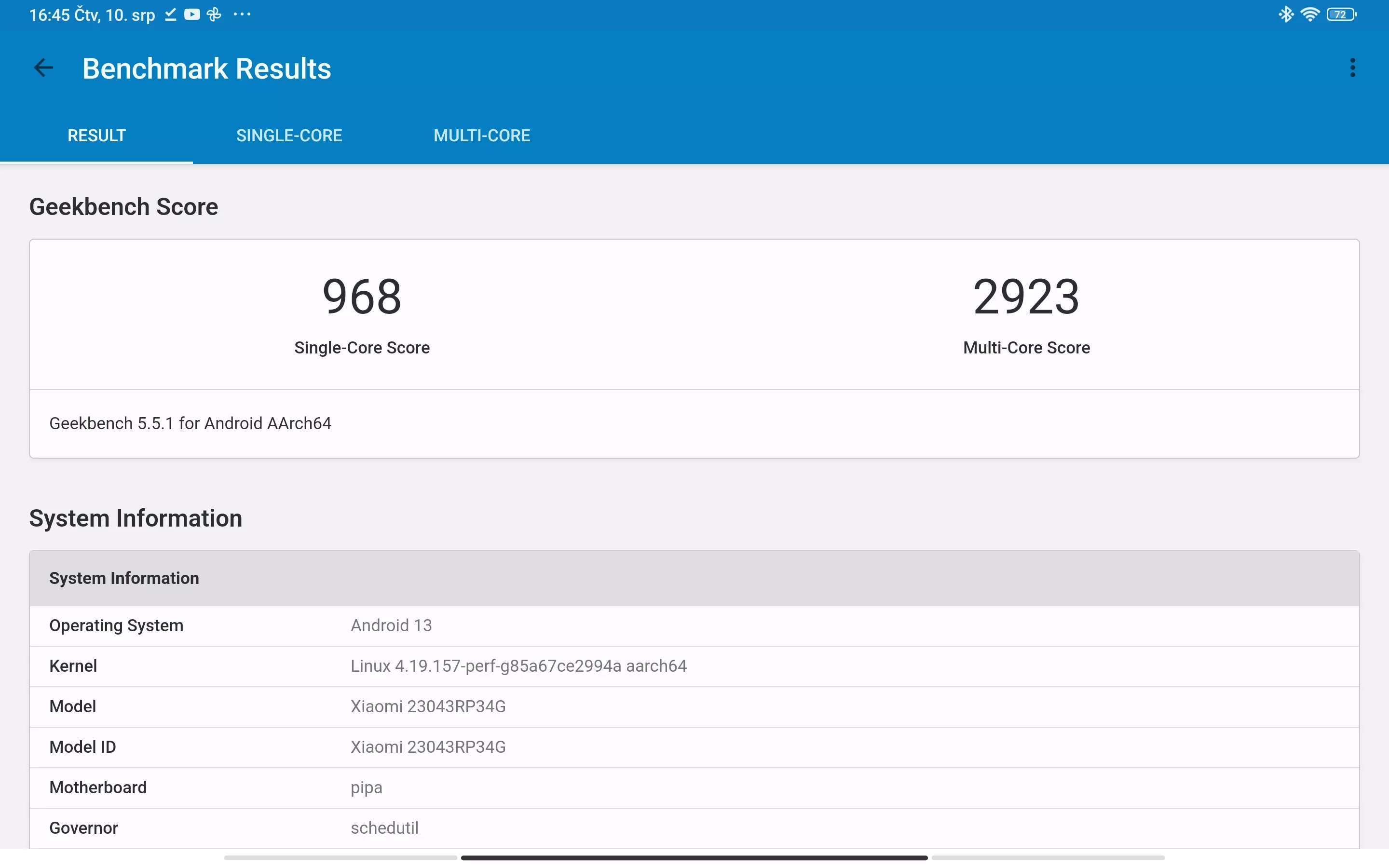The width and height of the screenshot is (1389, 868).
Task: Switch to the SINGLE-CORE tab
Action: [289, 136]
